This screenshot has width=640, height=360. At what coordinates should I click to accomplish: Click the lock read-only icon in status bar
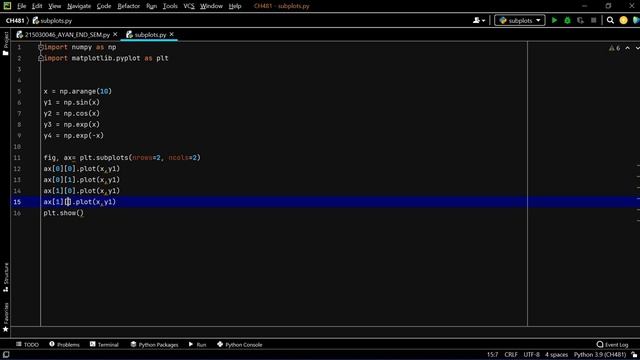point(634,355)
